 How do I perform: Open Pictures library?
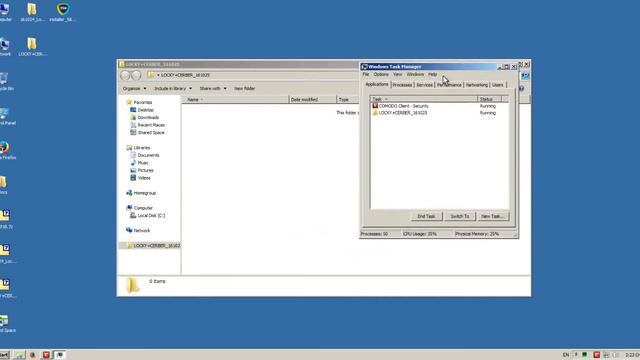coord(145,171)
